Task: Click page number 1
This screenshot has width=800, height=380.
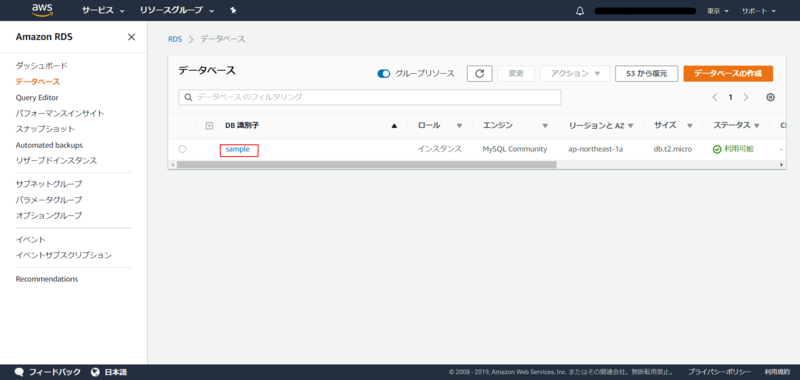Action: (730, 97)
